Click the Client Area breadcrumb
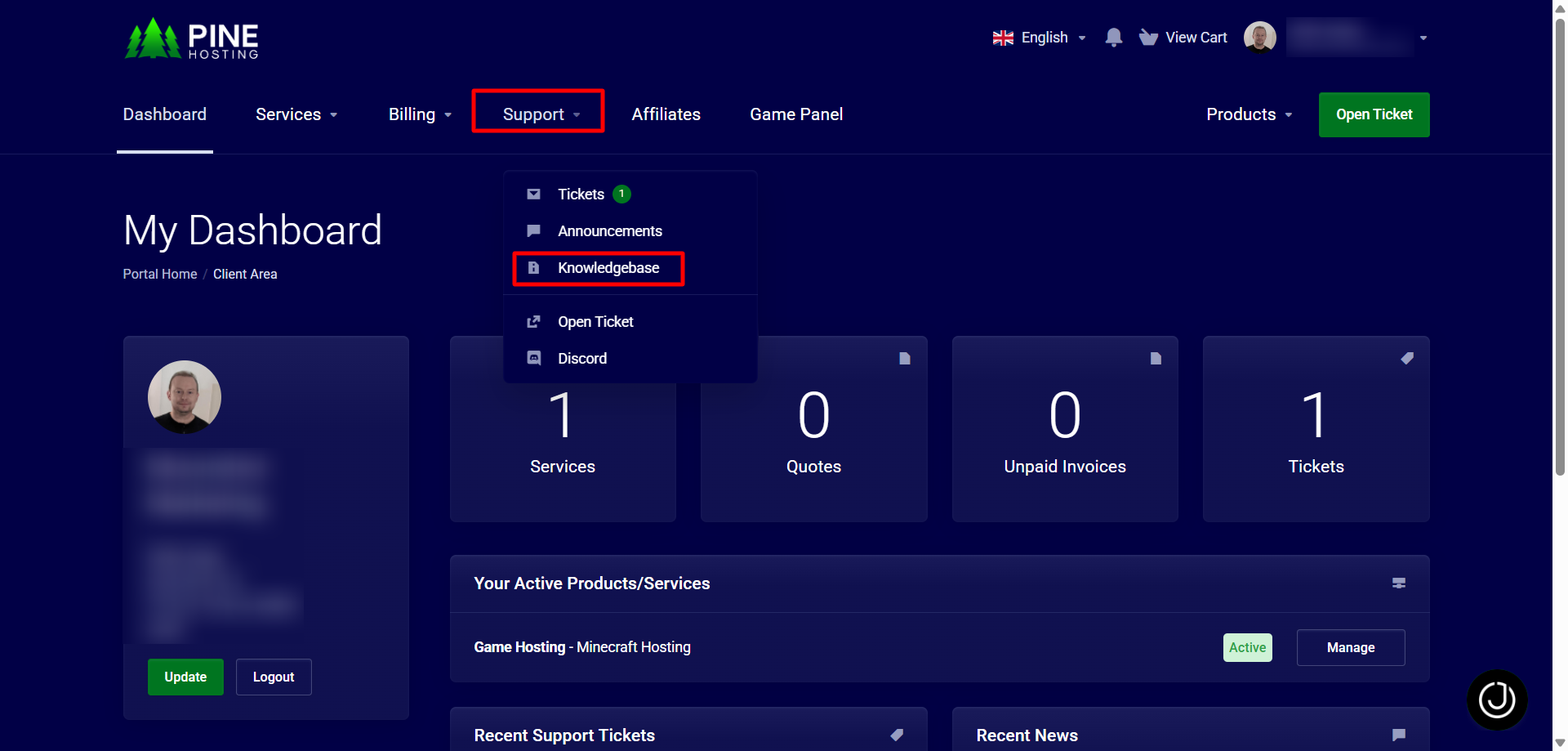 [x=245, y=274]
